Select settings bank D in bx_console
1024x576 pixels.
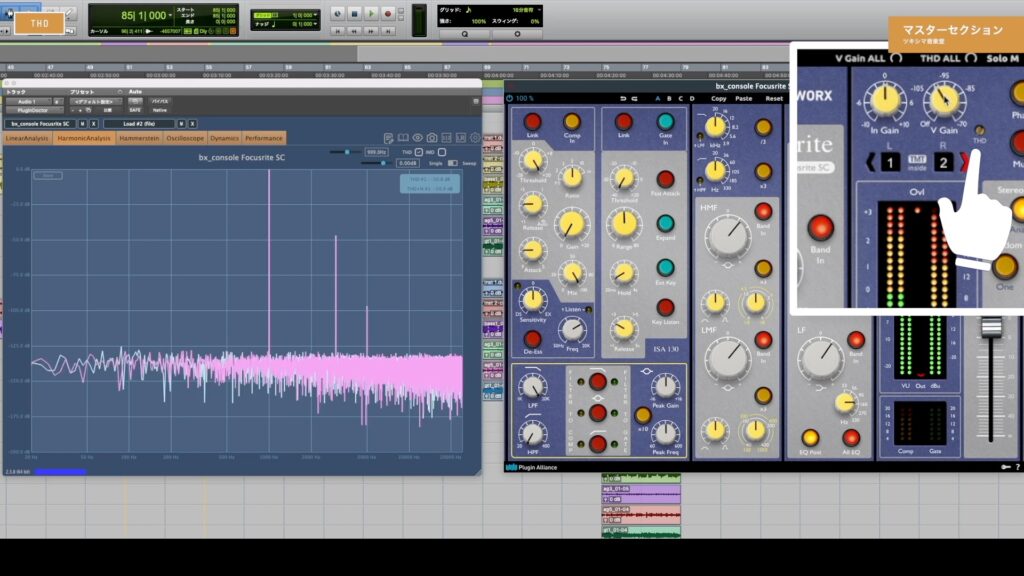click(692, 99)
